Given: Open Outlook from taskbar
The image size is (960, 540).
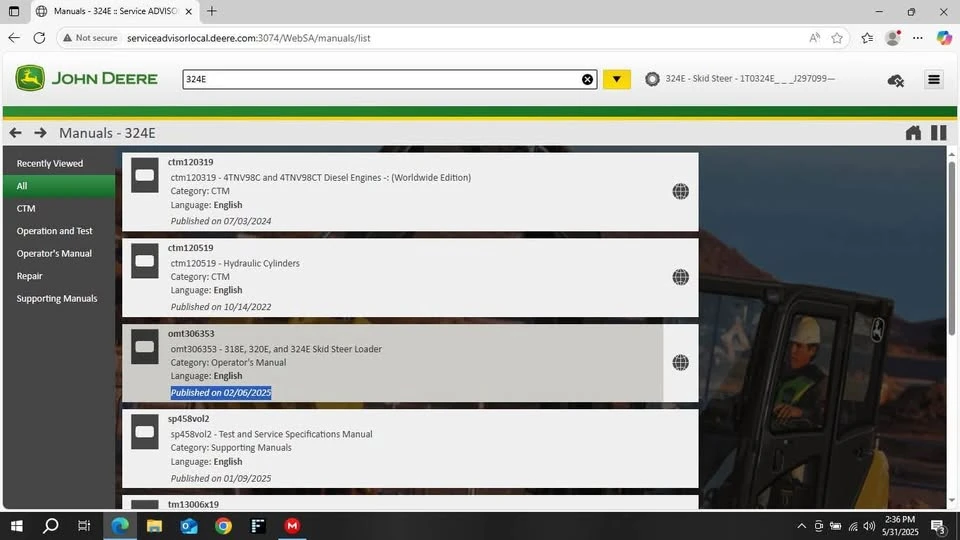Looking at the screenshot, I should [189, 525].
